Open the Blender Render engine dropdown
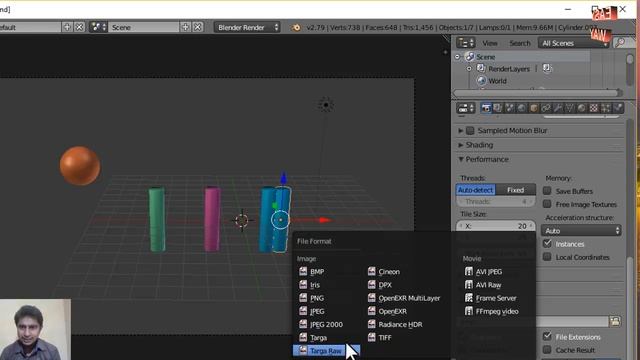640x360 pixels. pos(247,27)
